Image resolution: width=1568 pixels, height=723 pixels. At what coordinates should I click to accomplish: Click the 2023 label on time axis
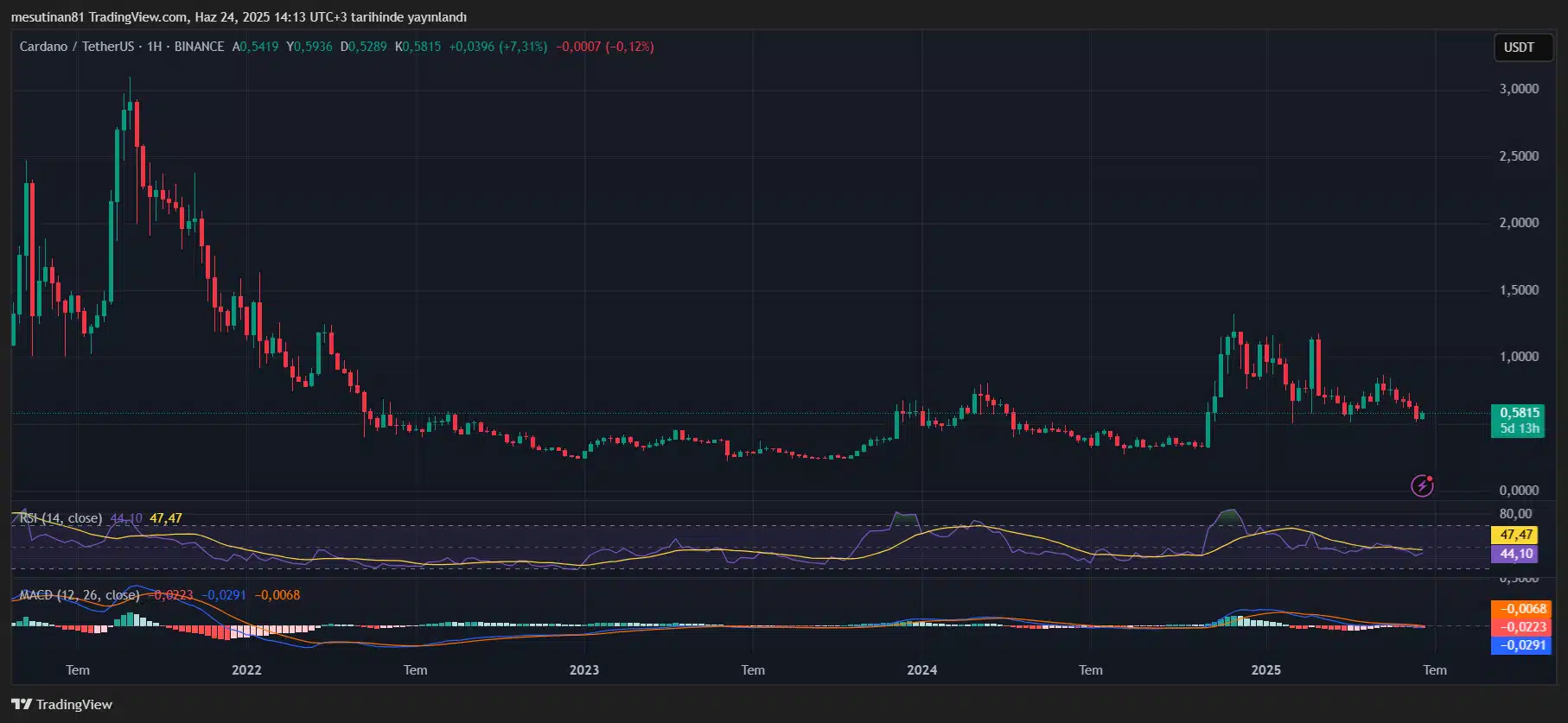(x=584, y=670)
